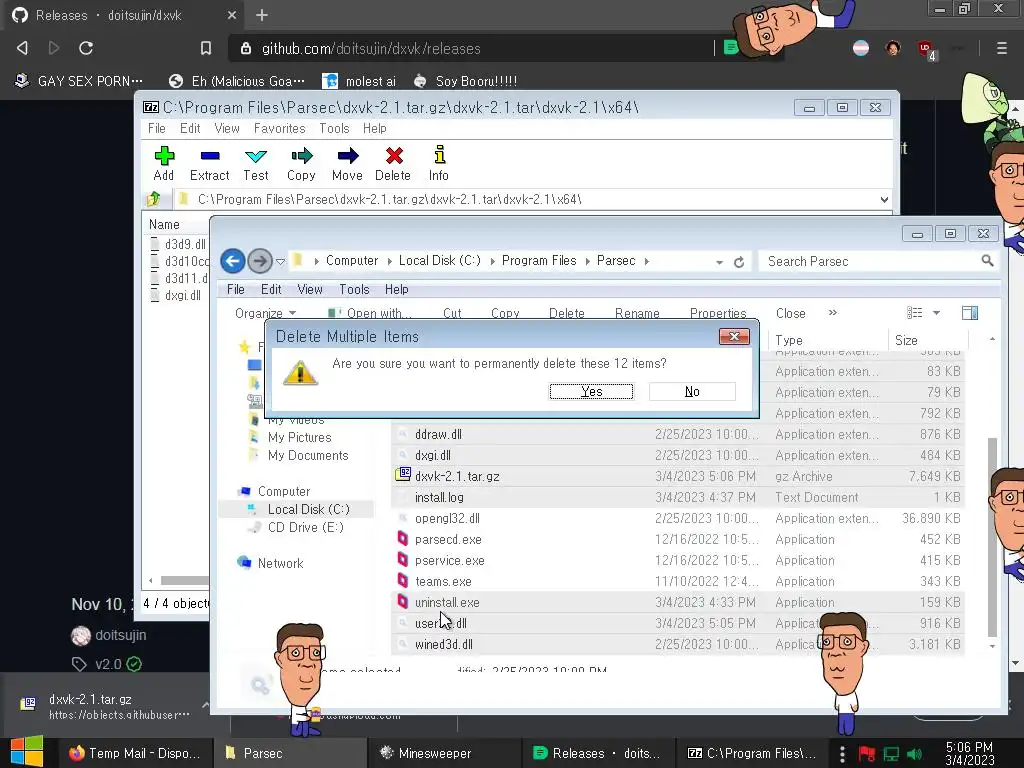This screenshot has width=1024, height=768.
Task: Select d3d9.dll in the 7-Zip list
Action: click(x=185, y=244)
